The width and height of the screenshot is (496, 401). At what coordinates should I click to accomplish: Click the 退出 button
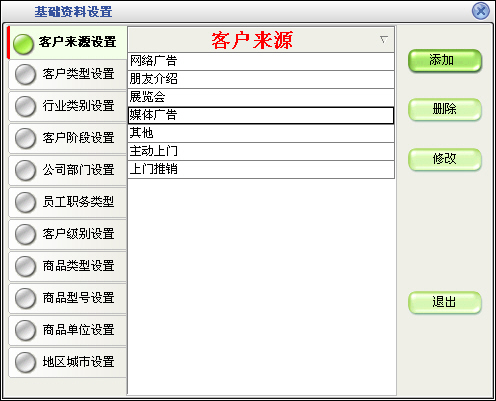point(445,302)
